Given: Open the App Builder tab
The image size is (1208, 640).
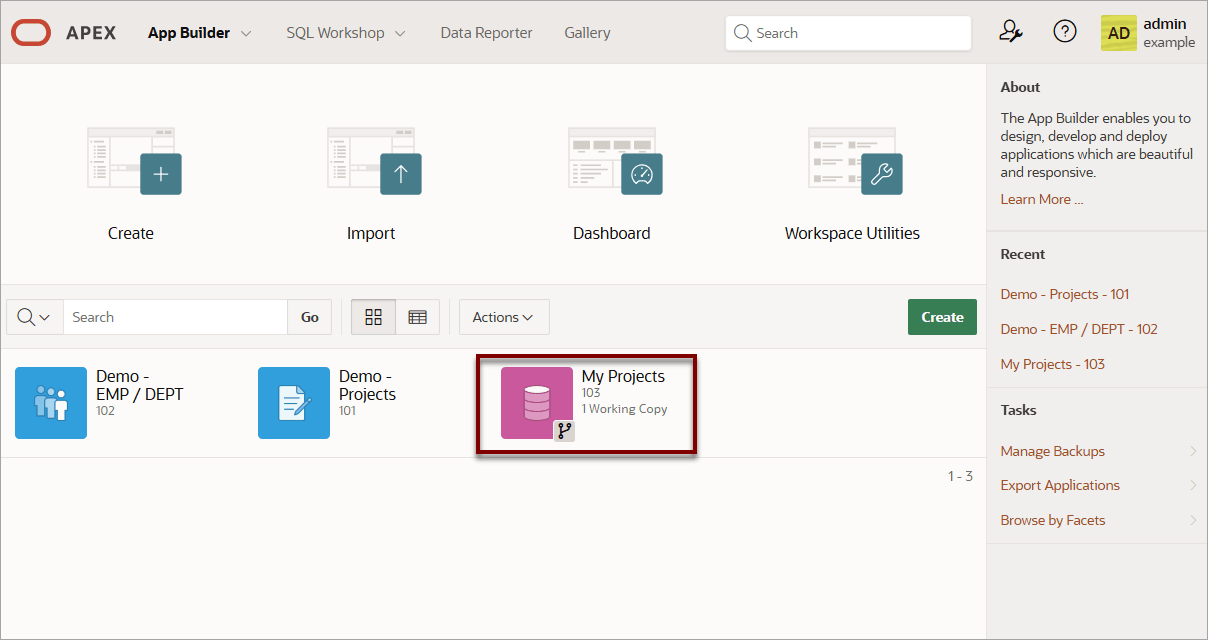Looking at the screenshot, I should 189,33.
